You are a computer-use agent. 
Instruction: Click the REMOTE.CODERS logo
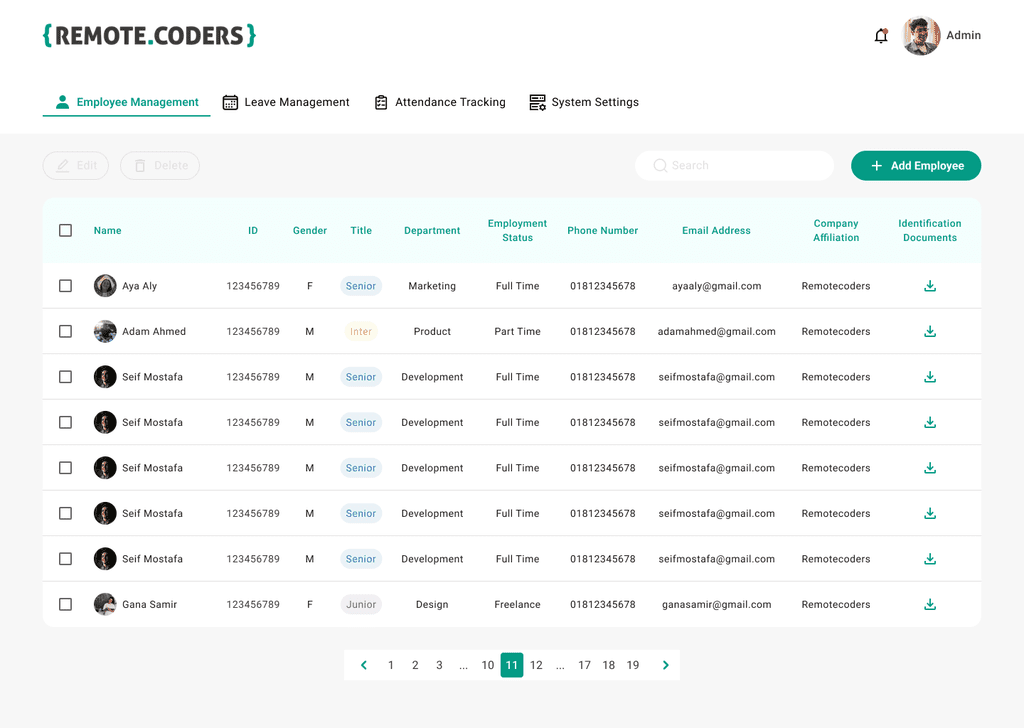[x=150, y=35]
